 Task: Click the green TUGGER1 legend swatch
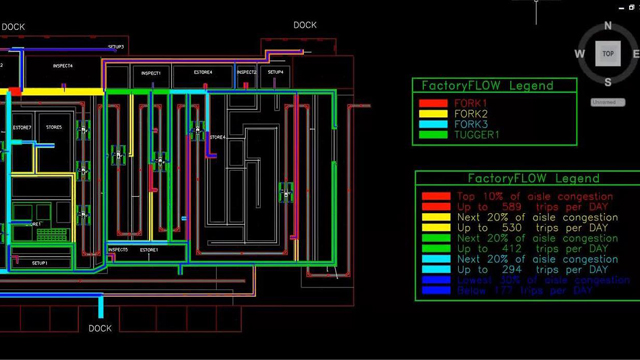click(433, 135)
